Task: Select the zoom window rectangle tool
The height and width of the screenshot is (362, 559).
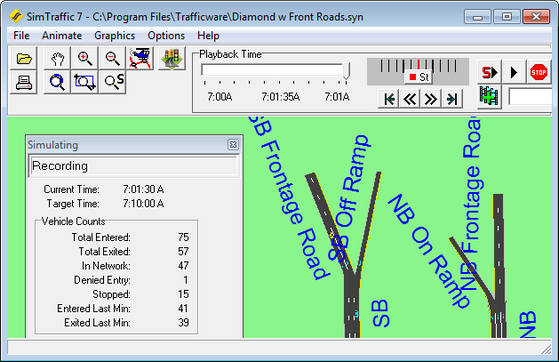Action: pos(85,82)
